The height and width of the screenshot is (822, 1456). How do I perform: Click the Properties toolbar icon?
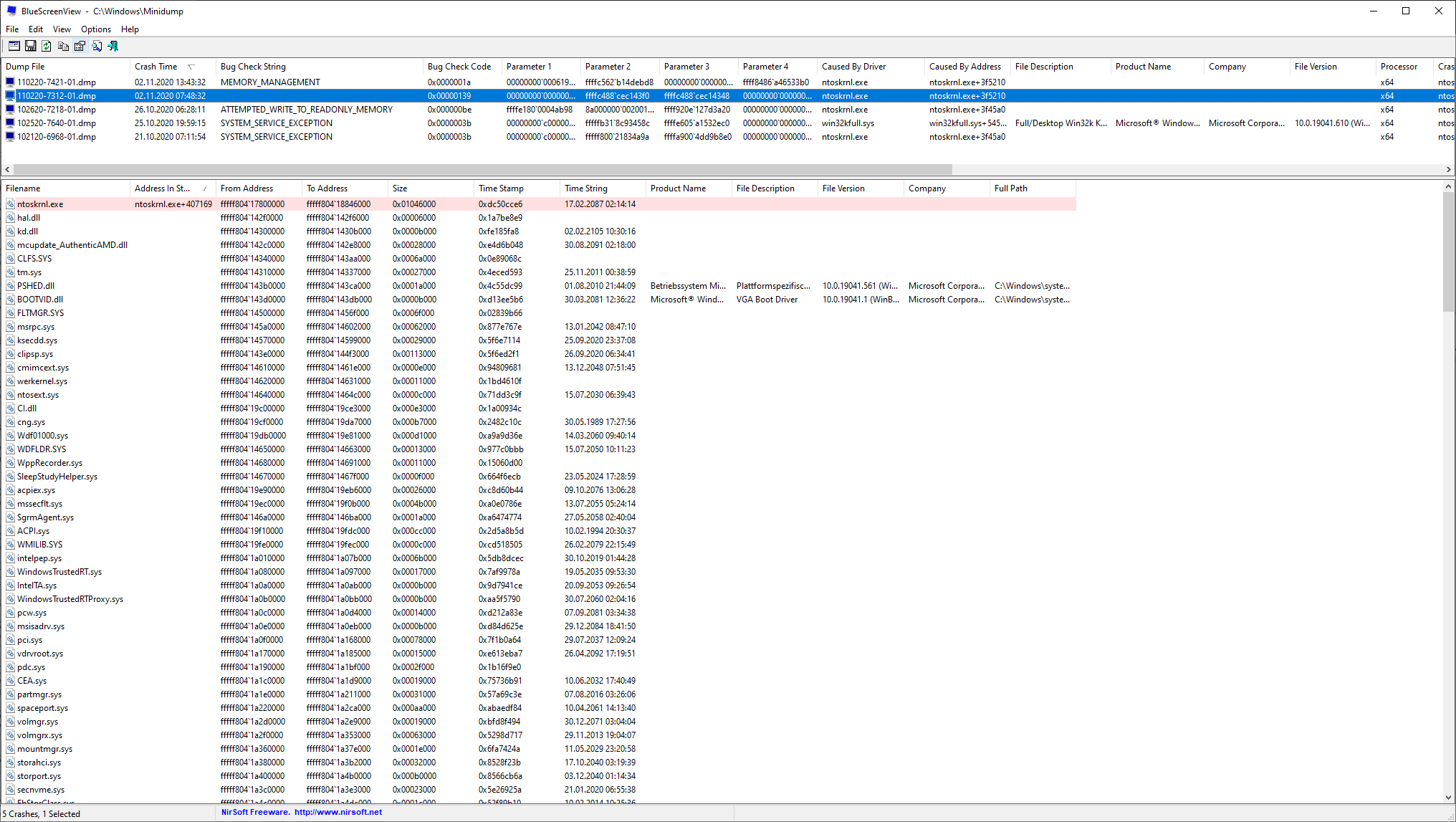[80, 46]
